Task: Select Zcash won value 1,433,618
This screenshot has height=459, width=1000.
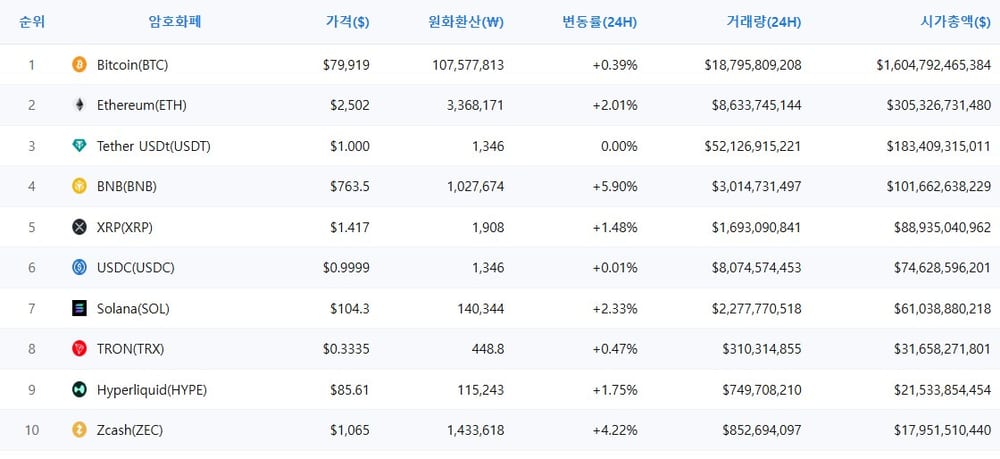Action: tap(476, 431)
